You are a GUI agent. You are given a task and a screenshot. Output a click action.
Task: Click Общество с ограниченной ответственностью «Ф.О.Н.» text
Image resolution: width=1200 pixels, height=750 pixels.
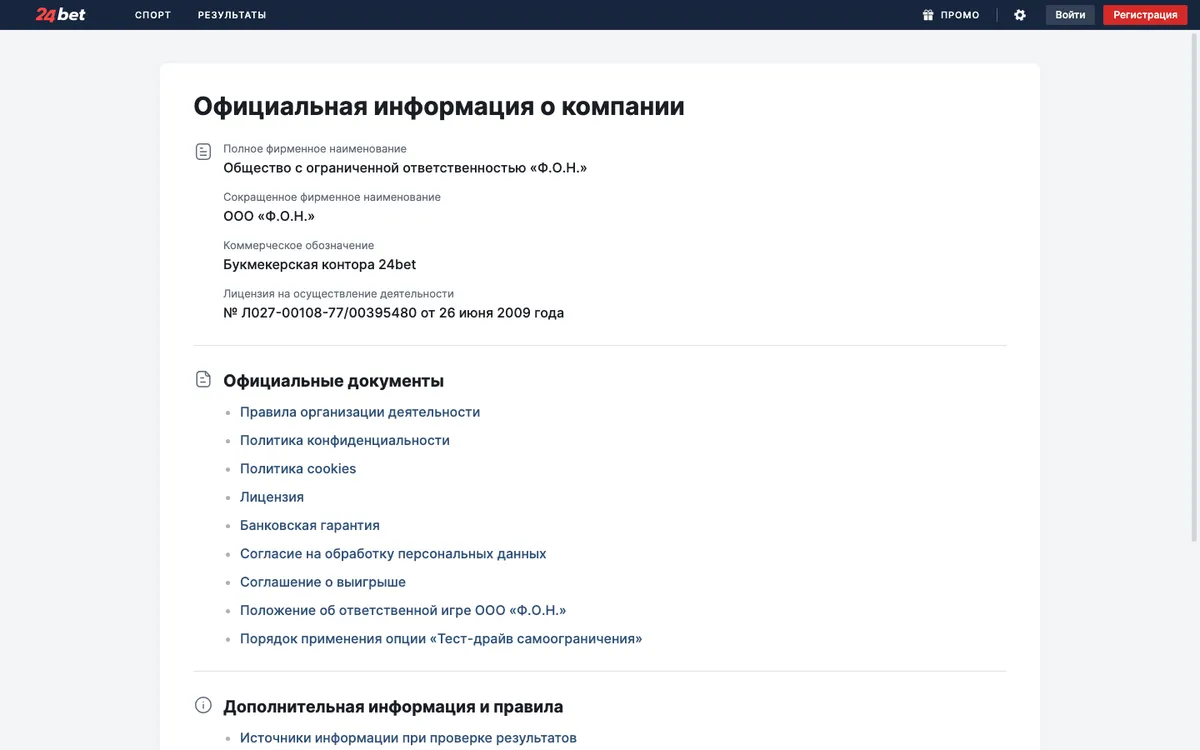pos(405,168)
